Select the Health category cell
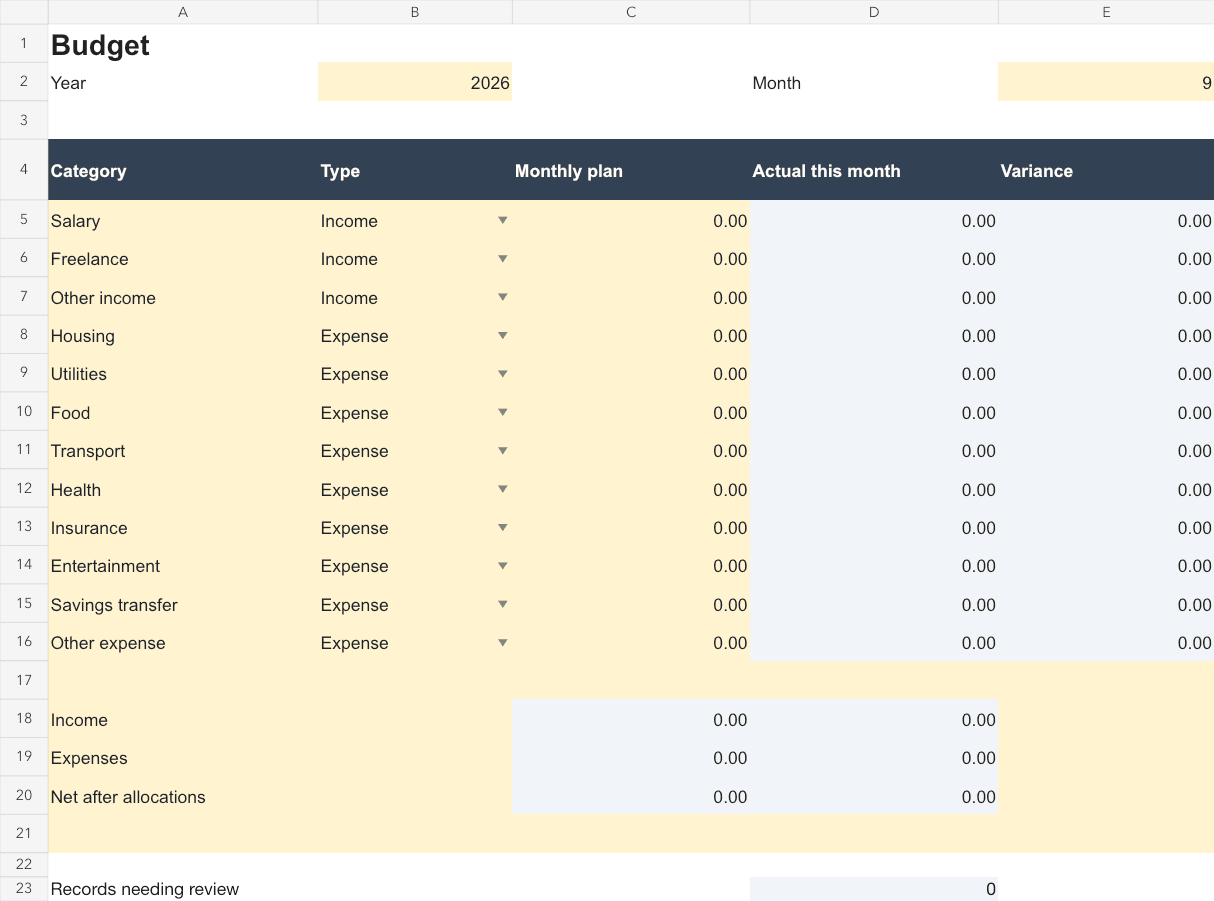1214x901 pixels. pos(183,489)
